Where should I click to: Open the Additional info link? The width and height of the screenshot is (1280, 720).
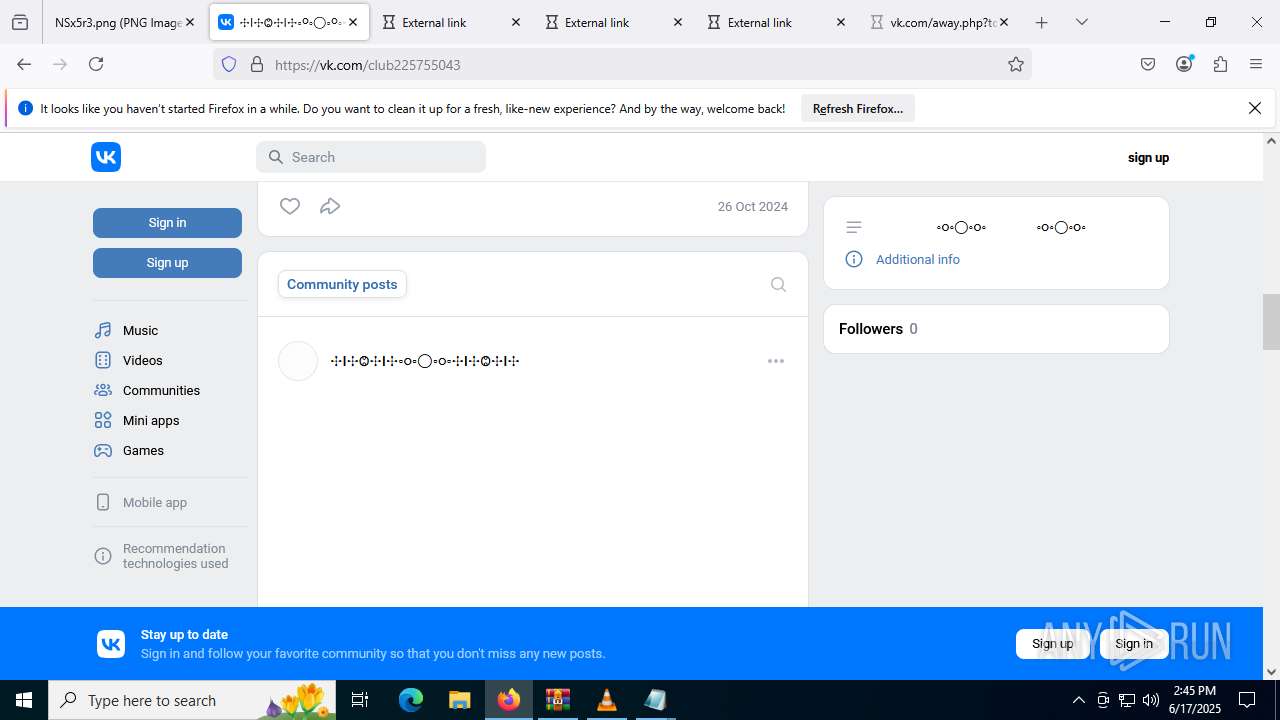pyautogui.click(x=917, y=259)
